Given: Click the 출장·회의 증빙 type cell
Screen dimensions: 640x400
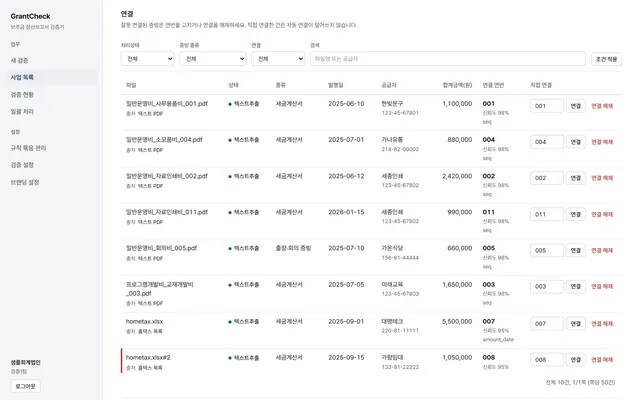Looking at the screenshot, I should tap(293, 248).
